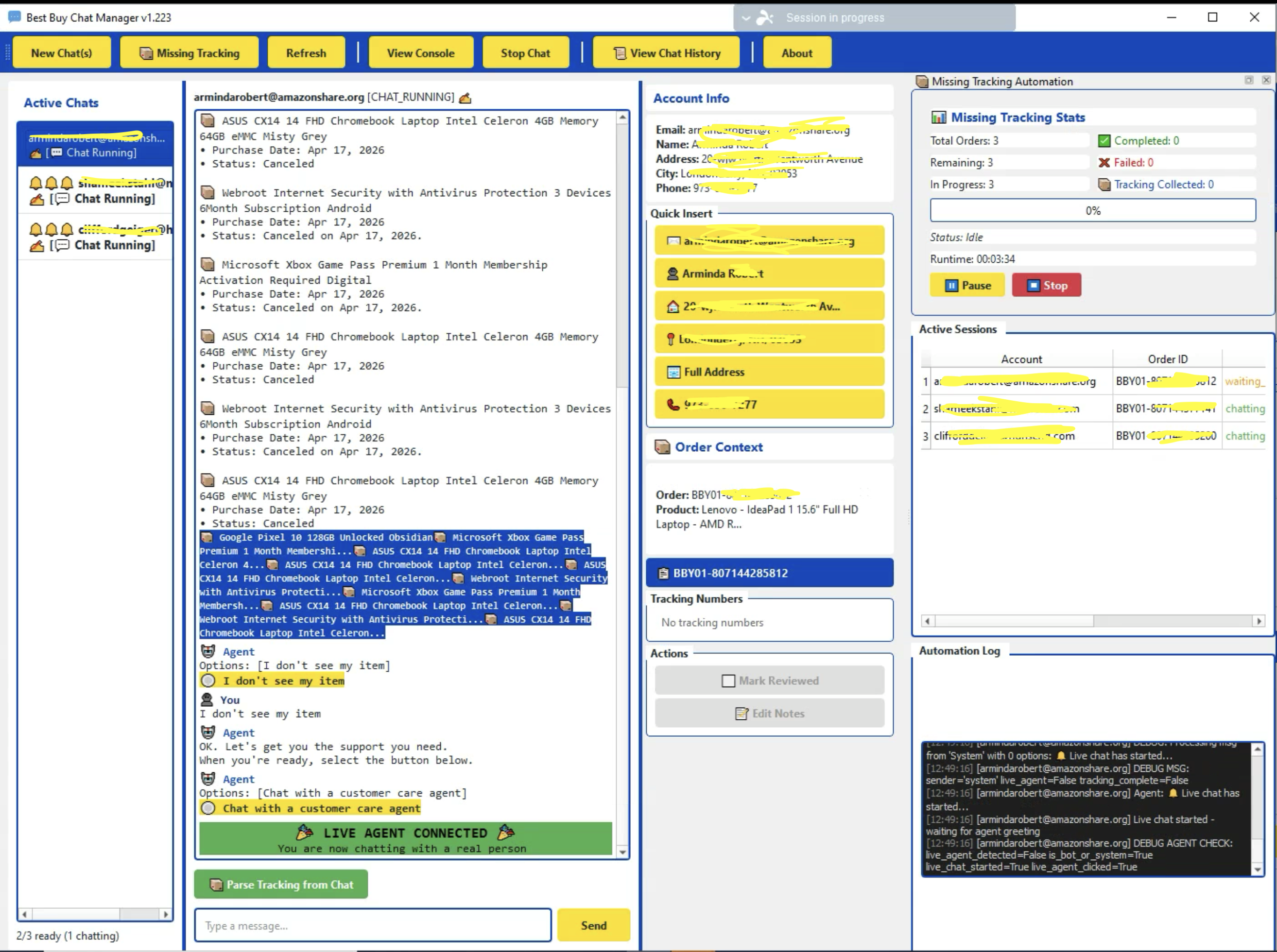Screen dimensions: 1277x952
Task: Toggle the Mark Reviewed checkbox
Action: point(728,680)
